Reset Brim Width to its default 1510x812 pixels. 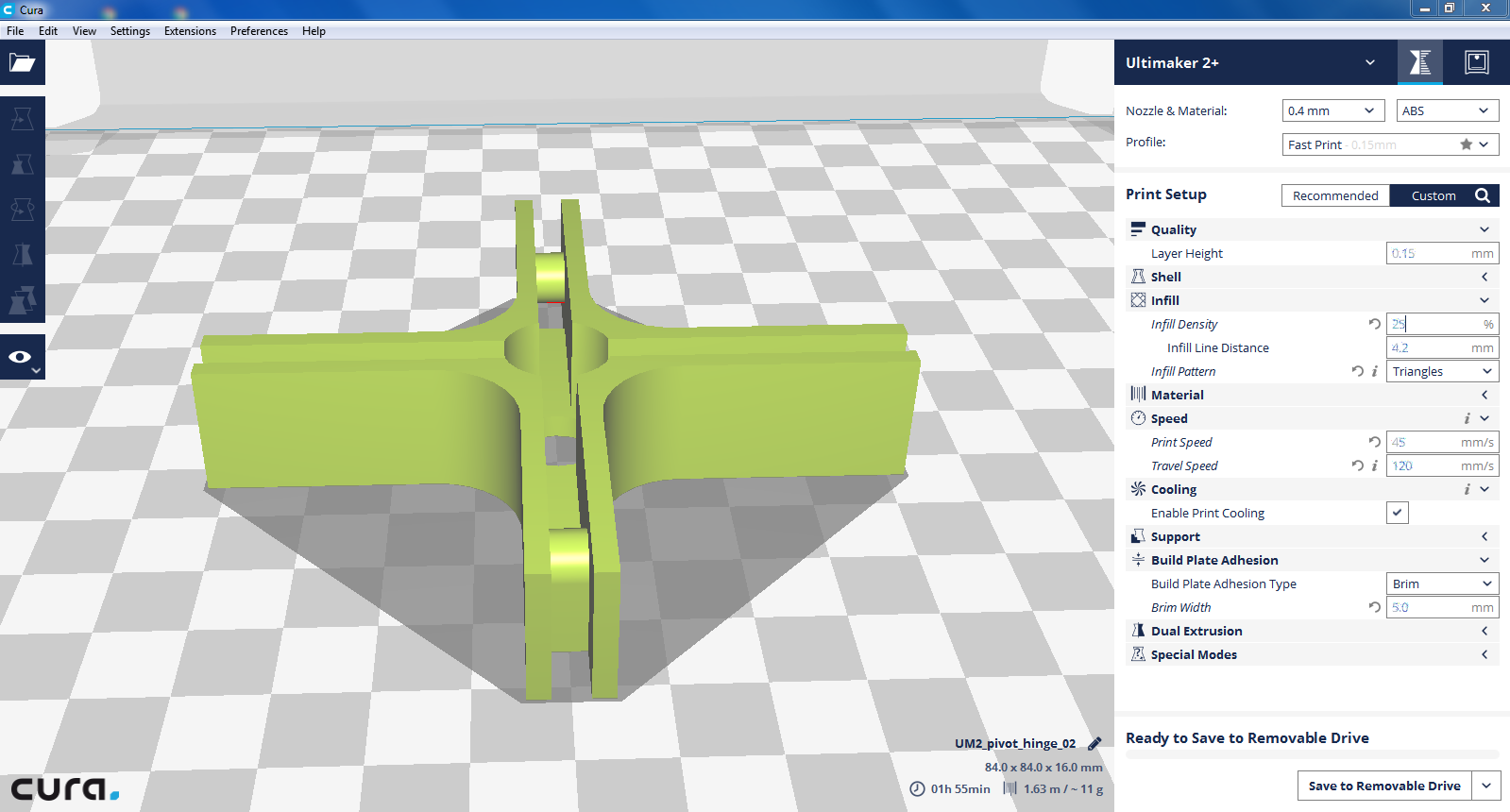[x=1374, y=607]
